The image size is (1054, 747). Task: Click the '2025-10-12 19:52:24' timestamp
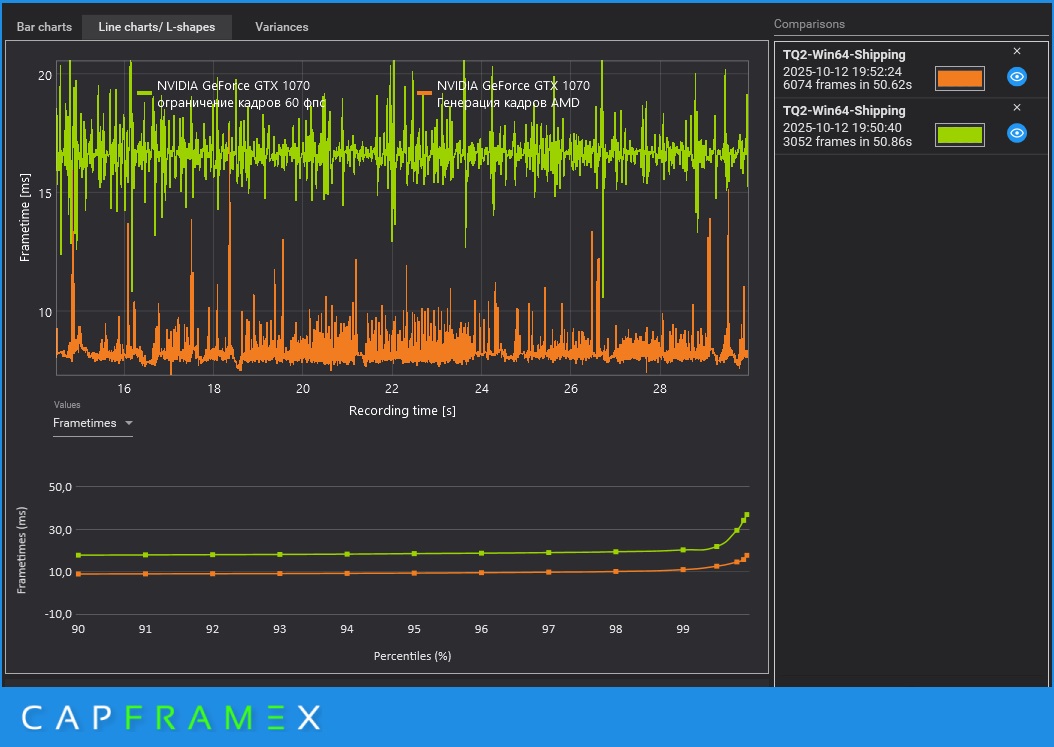[x=842, y=71]
